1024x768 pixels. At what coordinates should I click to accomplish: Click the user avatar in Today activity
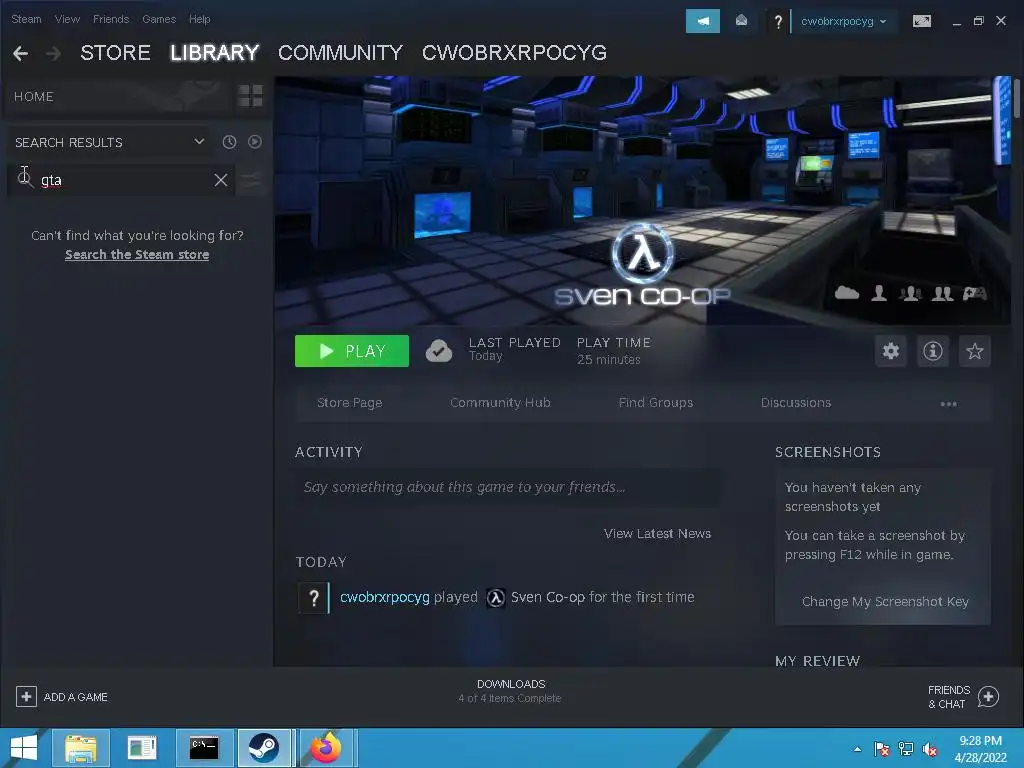313,598
